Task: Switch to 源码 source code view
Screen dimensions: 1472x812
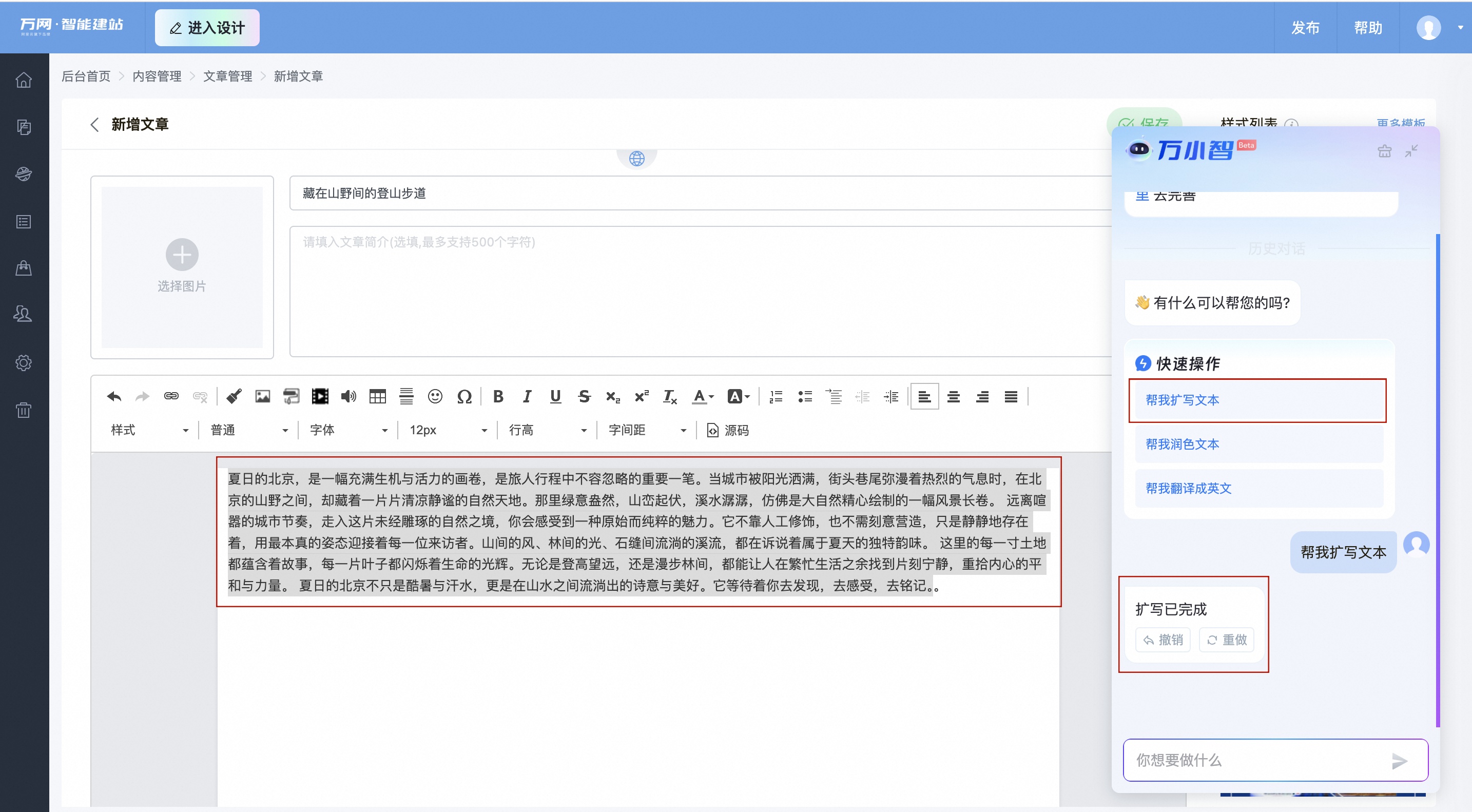Action: (728, 430)
